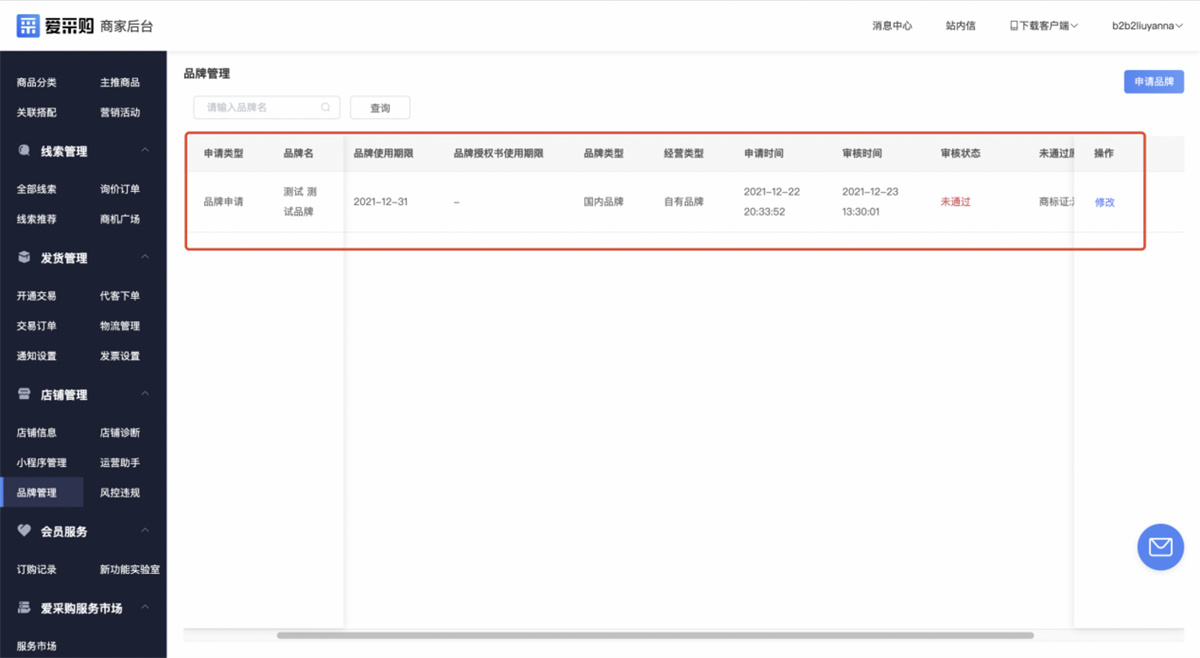
Task: Open 物流管理 menu item
Action: pyautogui.click(x=120, y=326)
